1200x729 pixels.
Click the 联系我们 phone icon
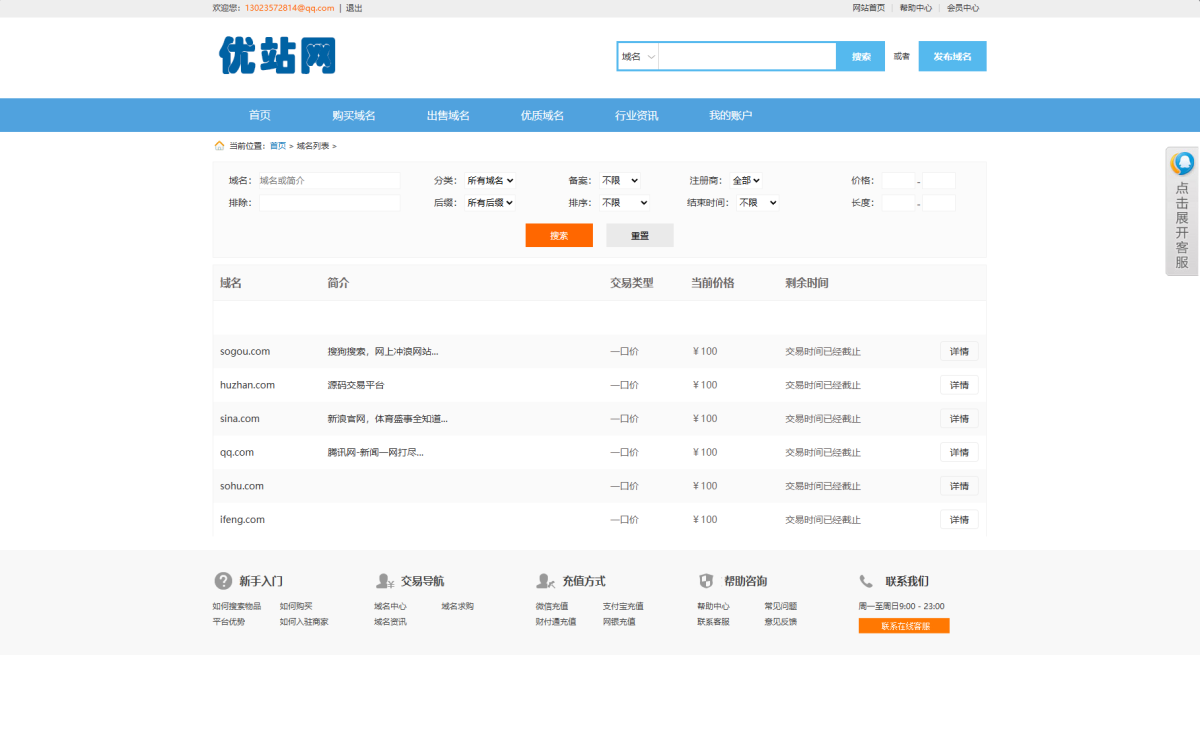pos(866,581)
